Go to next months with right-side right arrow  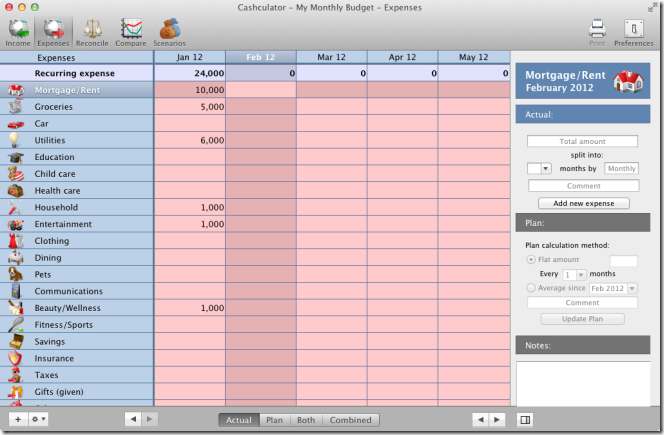(497, 420)
